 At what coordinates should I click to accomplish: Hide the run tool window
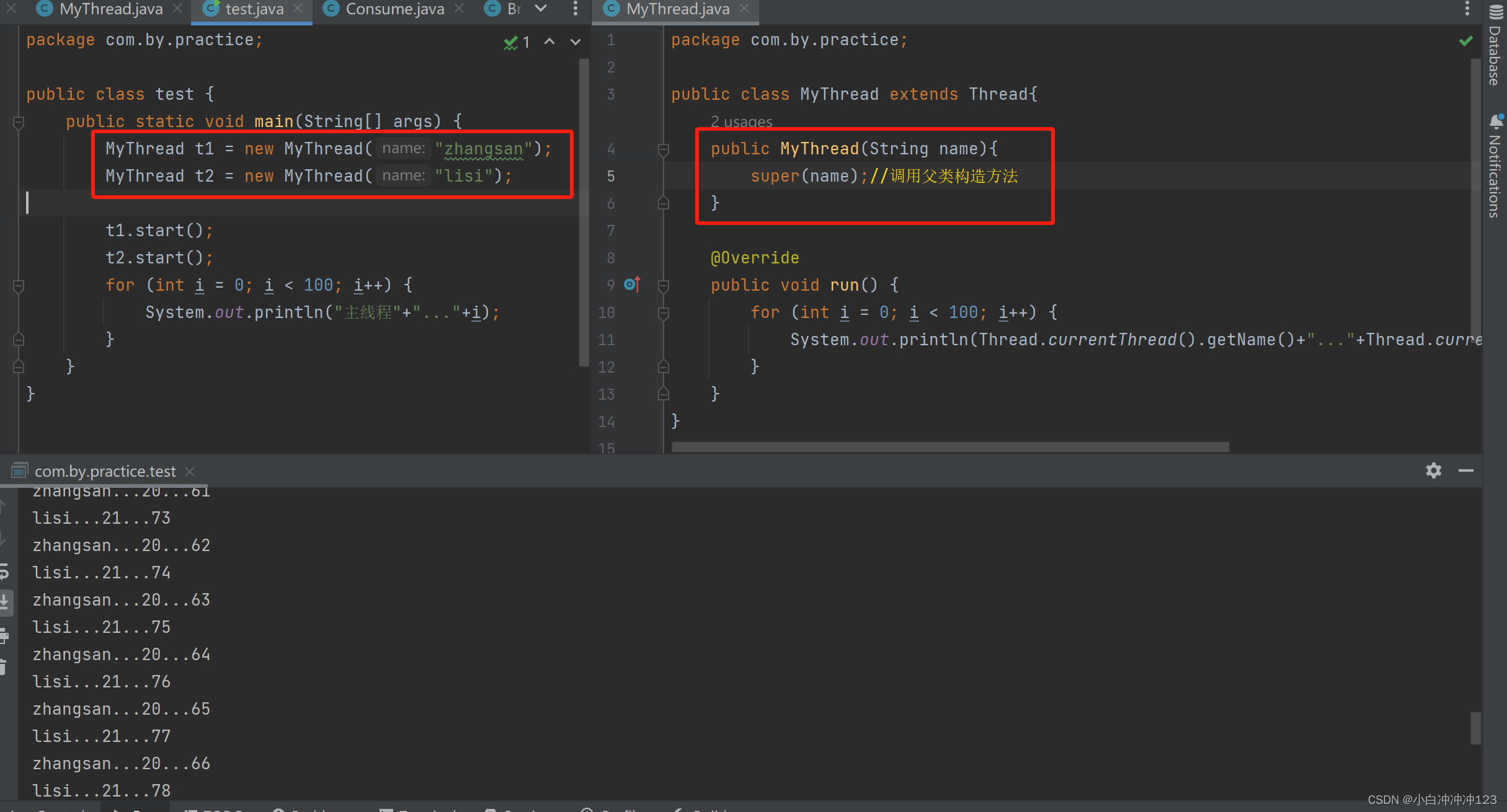coord(1465,470)
